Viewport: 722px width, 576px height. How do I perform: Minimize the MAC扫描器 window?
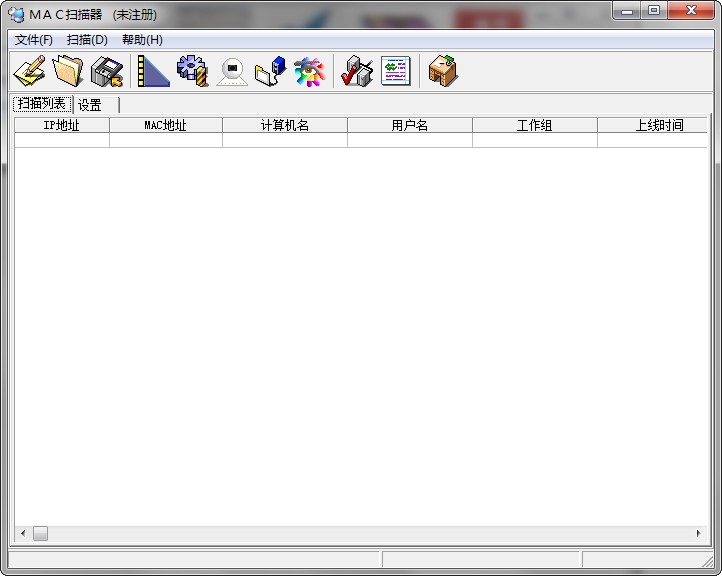(x=626, y=11)
